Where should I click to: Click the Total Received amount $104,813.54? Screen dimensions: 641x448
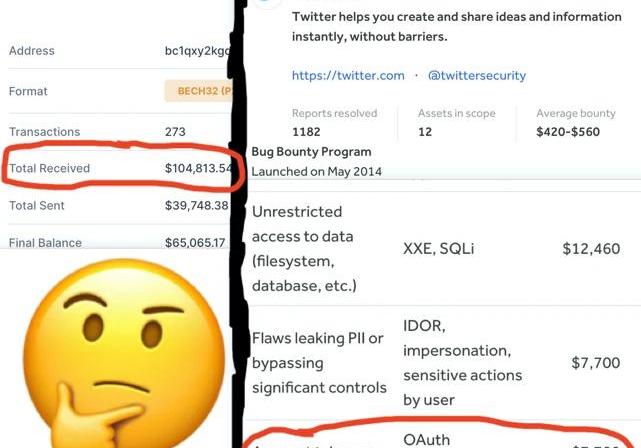click(x=200, y=168)
